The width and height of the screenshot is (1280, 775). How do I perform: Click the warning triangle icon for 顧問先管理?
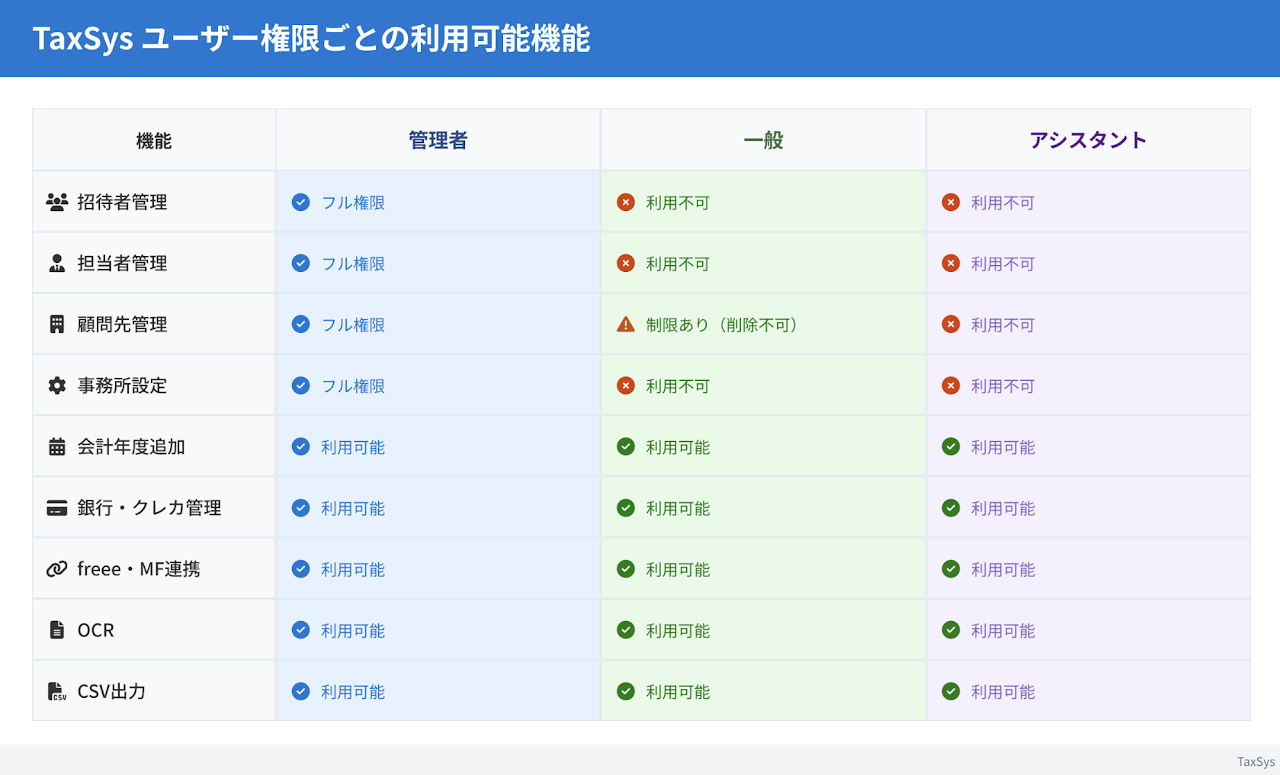click(x=626, y=324)
